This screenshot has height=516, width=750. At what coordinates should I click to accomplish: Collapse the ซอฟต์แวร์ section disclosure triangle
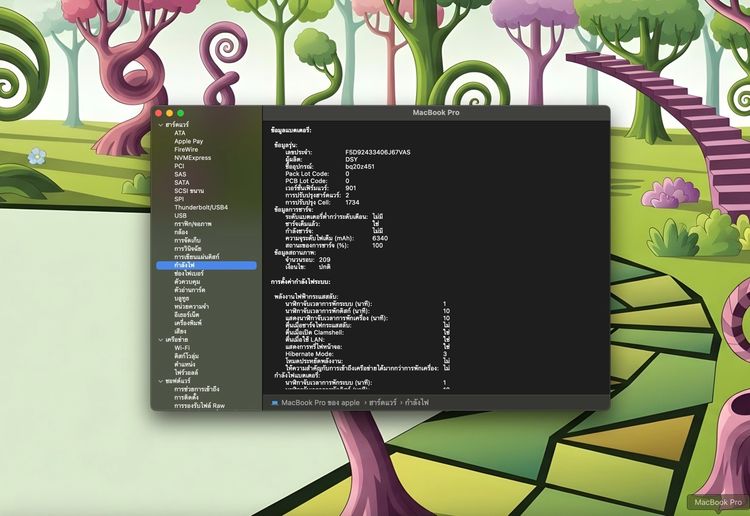(160, 381)
